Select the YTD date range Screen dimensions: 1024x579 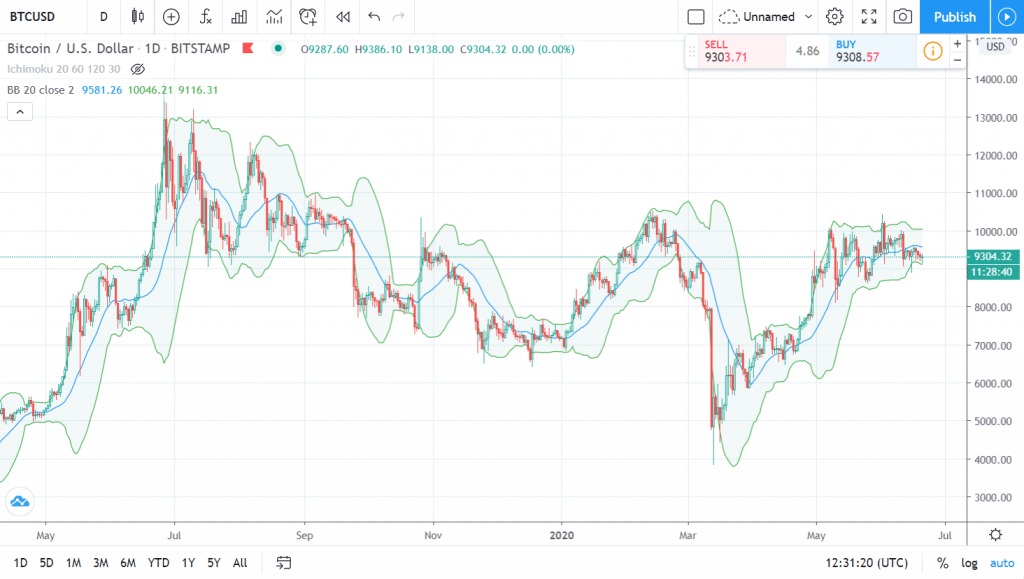[158, 563]
